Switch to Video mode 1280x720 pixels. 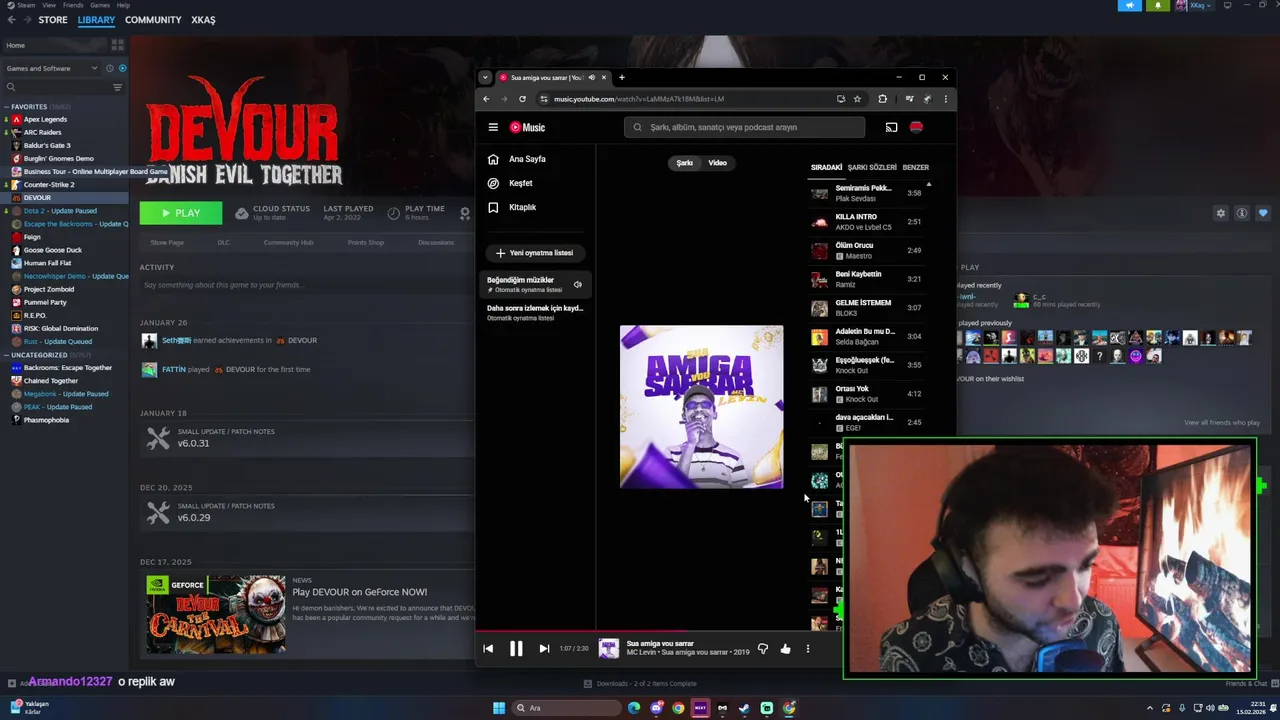[x=718, y=162]
